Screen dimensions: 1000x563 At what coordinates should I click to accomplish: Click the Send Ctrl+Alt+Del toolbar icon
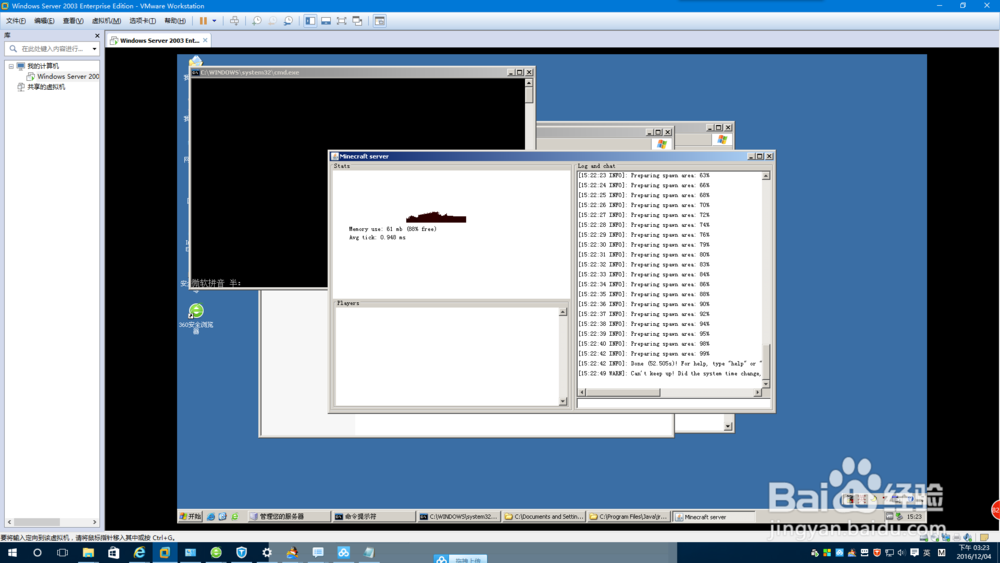click(234, 21)
